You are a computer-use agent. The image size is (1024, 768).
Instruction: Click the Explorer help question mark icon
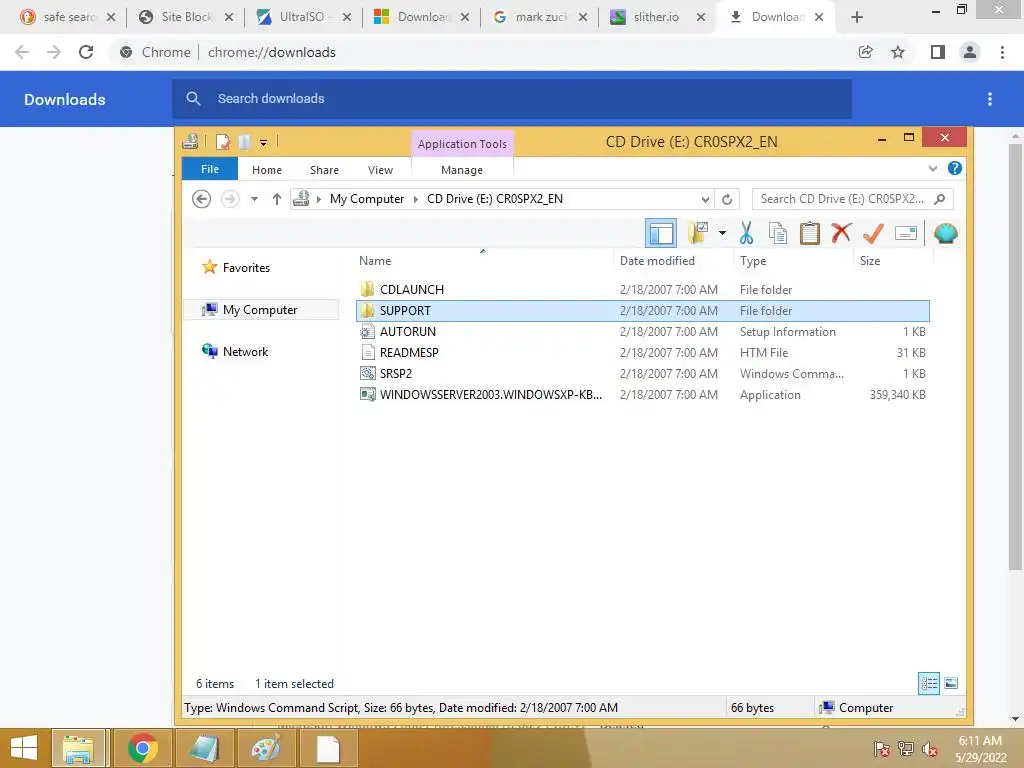click(955, 168)
